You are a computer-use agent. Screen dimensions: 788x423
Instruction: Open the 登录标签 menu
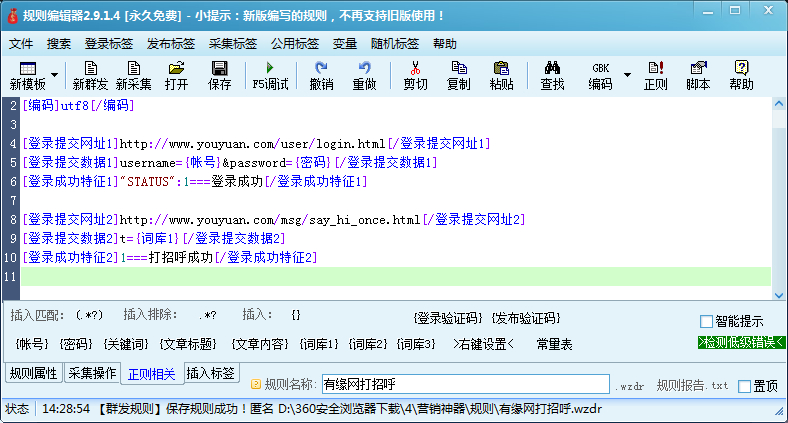tap(109, 44)
